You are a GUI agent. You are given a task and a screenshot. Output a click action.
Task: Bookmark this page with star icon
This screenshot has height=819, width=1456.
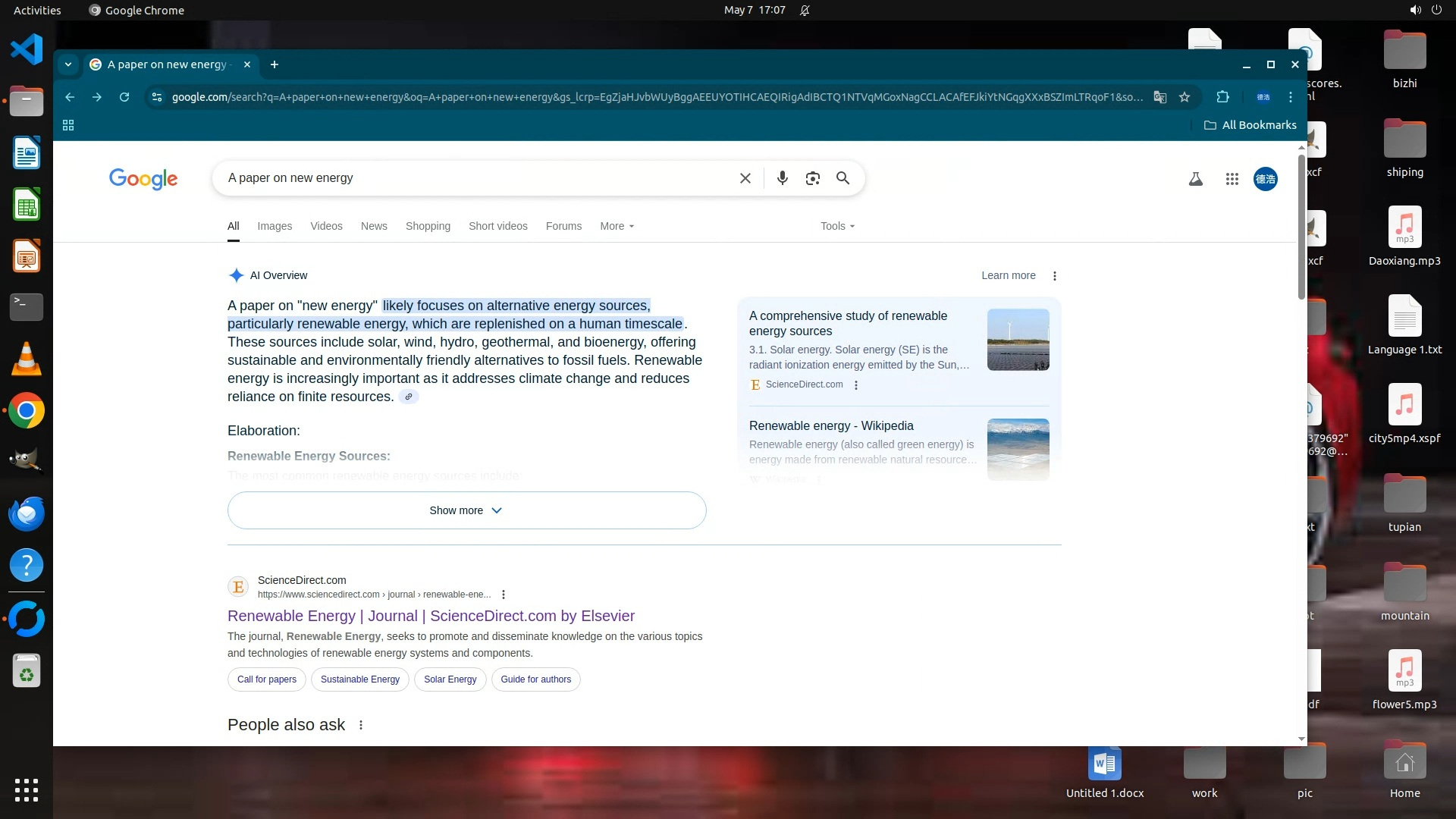pyautogui.click(x=1185, y=97)
